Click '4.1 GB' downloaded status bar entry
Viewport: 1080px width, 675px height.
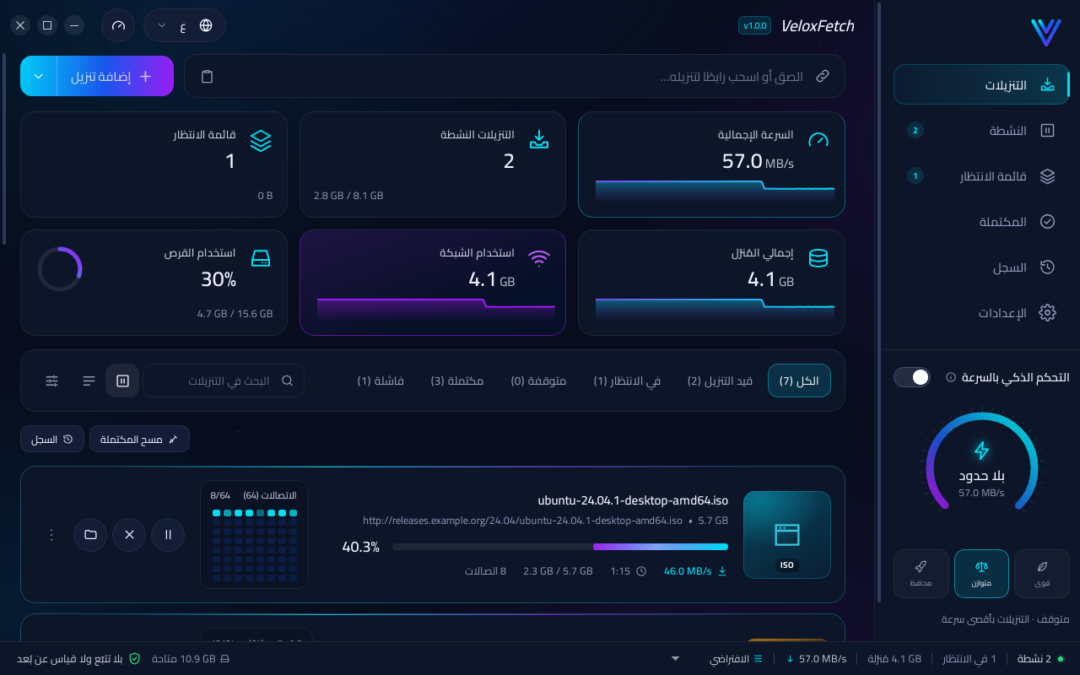(x=894, y=658)
